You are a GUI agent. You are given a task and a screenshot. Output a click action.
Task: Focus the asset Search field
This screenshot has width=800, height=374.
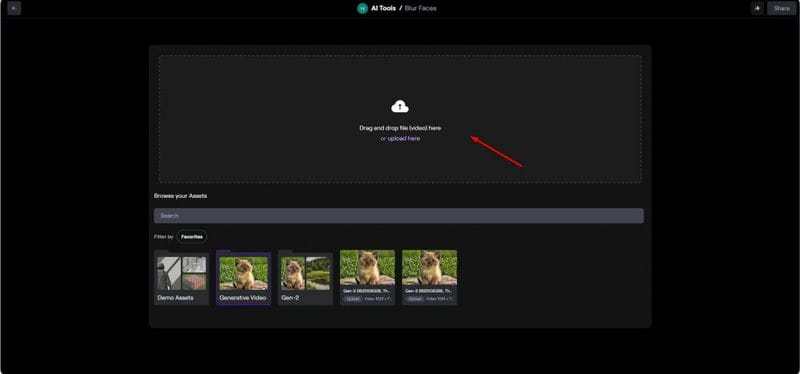(x=398, y=216)
